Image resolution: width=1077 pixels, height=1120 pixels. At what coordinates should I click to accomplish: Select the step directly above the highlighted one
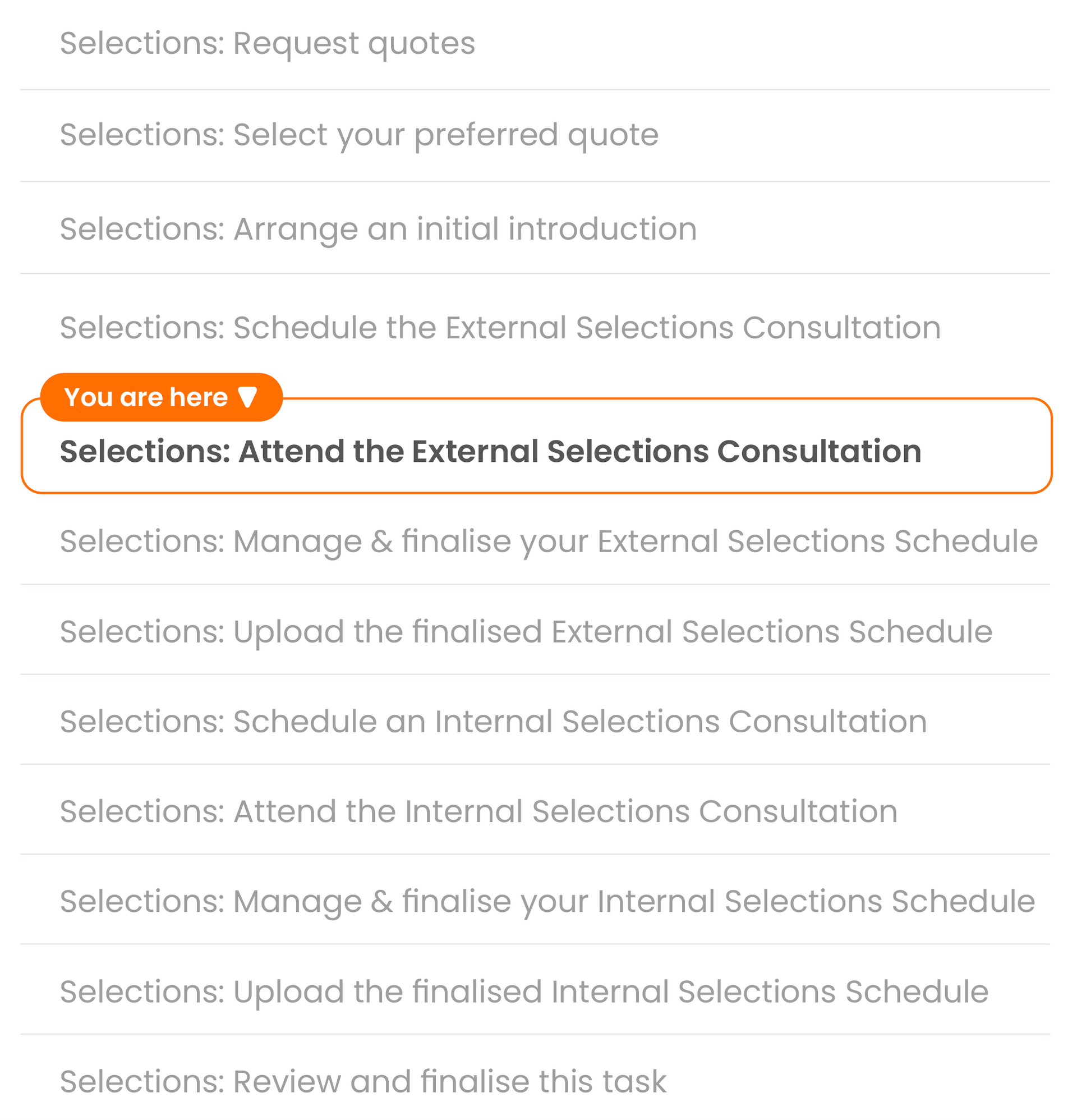pyautogui.click(x=500, y=328)
